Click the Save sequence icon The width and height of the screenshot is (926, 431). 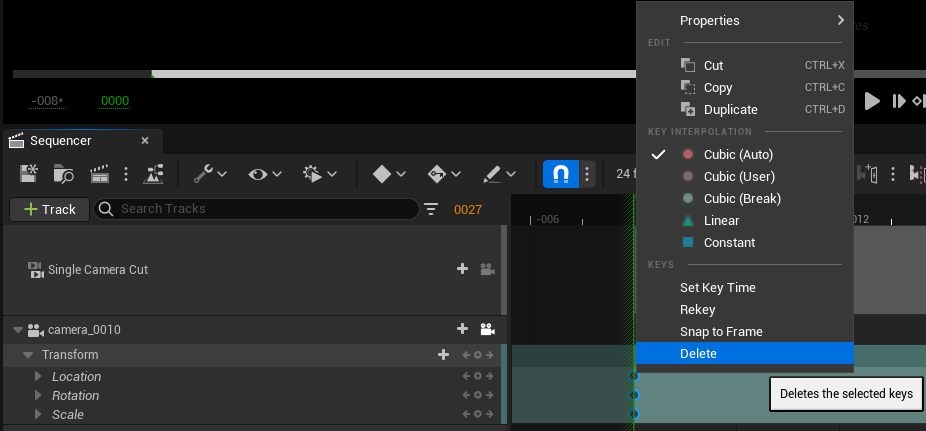29,174
